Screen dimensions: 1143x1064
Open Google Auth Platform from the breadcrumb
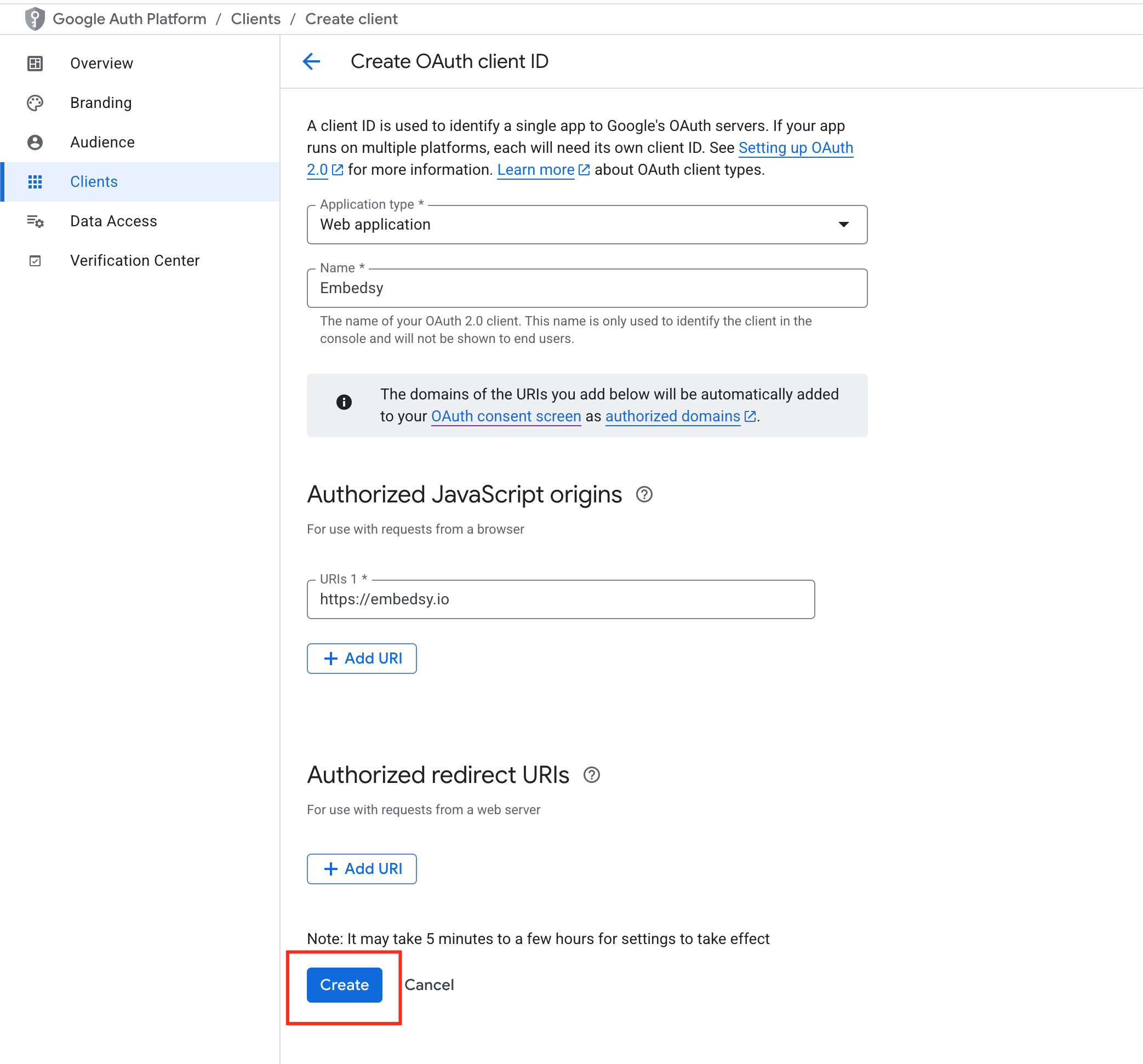click(x=129, y=19)
